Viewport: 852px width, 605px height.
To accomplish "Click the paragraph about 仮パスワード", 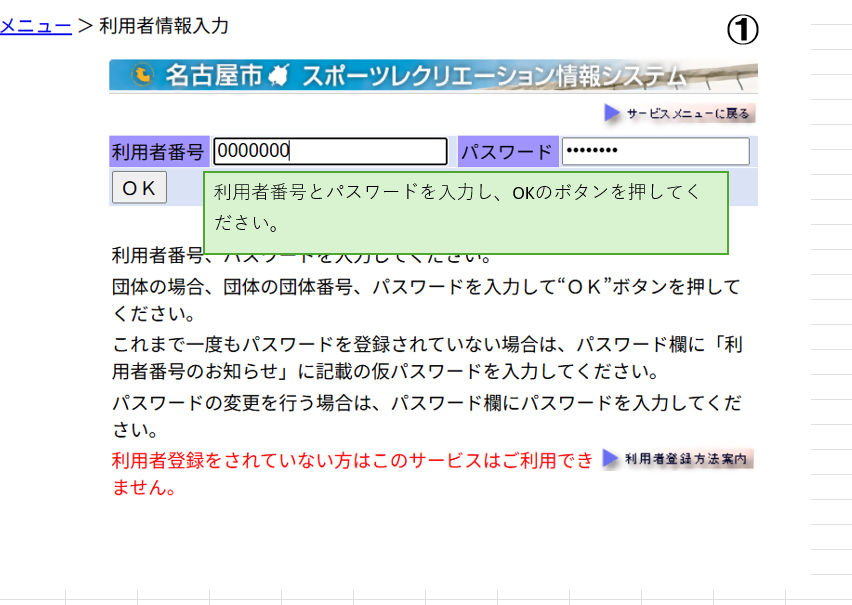I will [426, 358].
